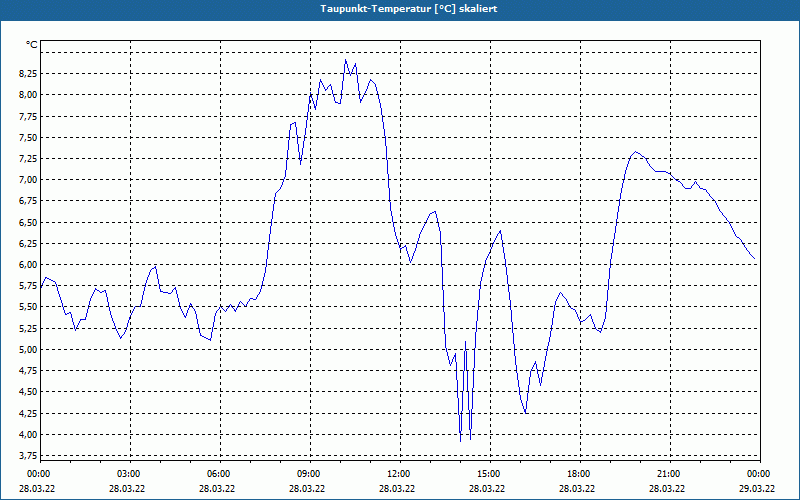Click the 09:00 time label
800x500 pixels.
[309, 474]
